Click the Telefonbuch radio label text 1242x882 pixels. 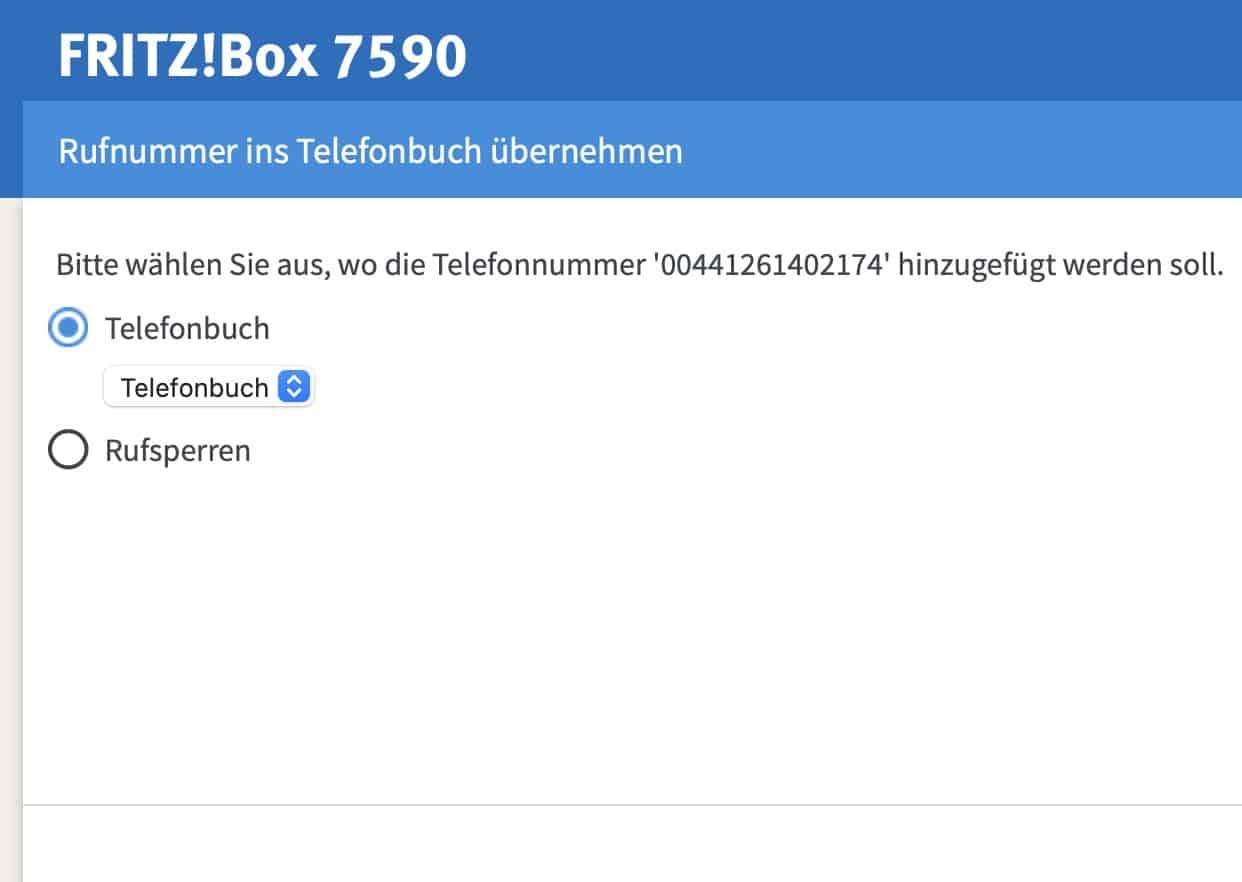coord(187,328)
